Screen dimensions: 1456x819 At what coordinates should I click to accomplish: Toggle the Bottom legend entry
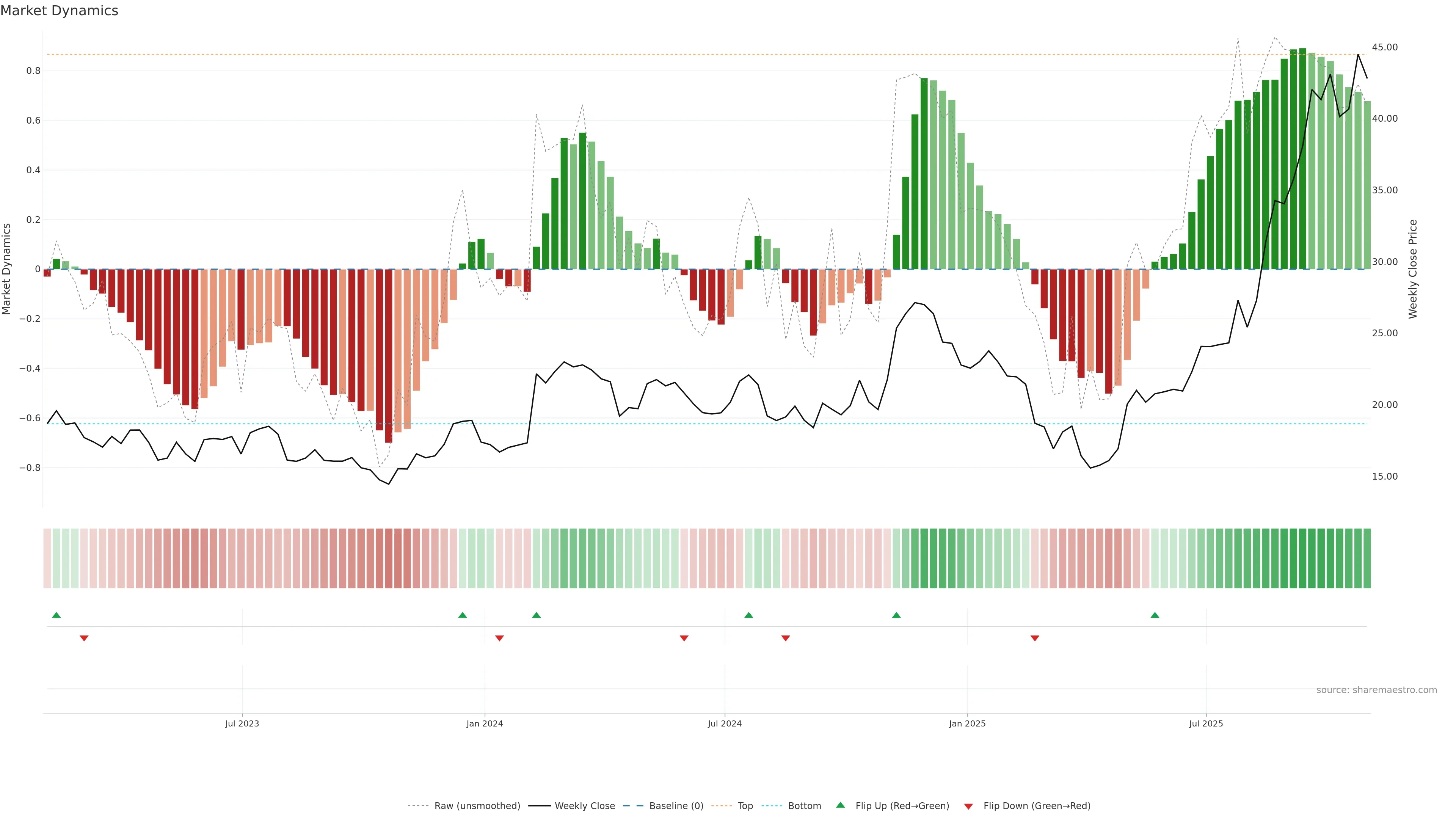(804, 806)
